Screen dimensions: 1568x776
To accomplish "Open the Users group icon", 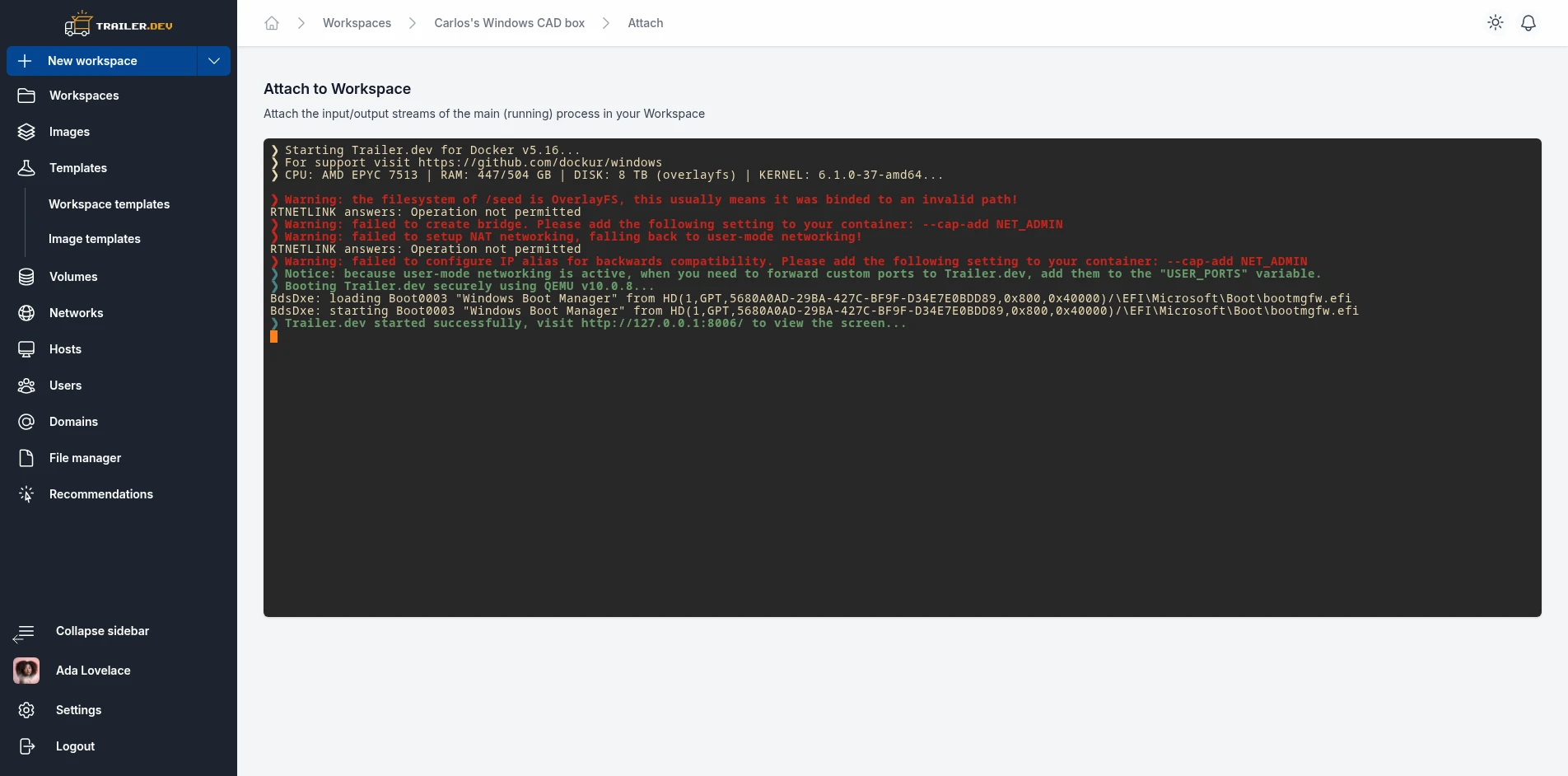I will click(26, 386).
